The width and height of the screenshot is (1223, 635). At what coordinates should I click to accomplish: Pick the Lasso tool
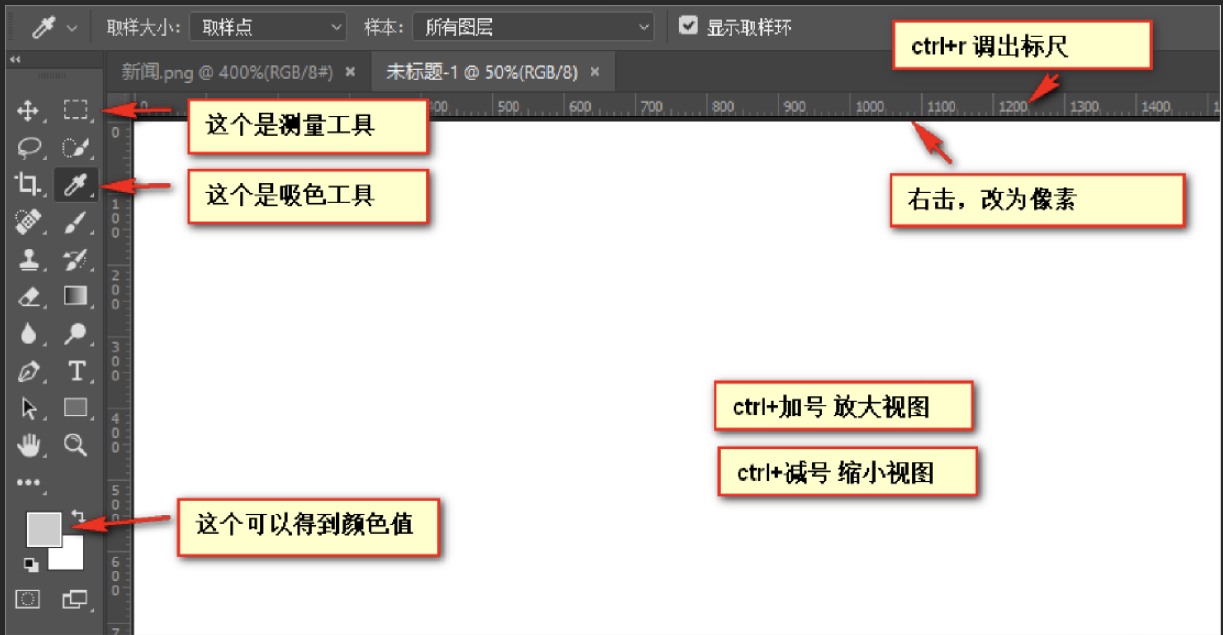click(29, 147)
